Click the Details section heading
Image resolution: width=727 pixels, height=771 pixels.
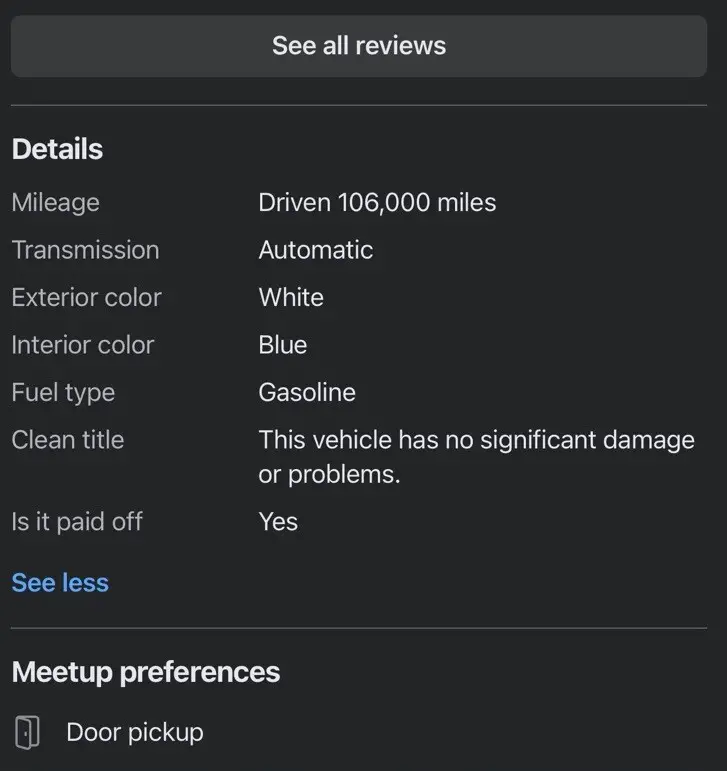pos(57,150)
